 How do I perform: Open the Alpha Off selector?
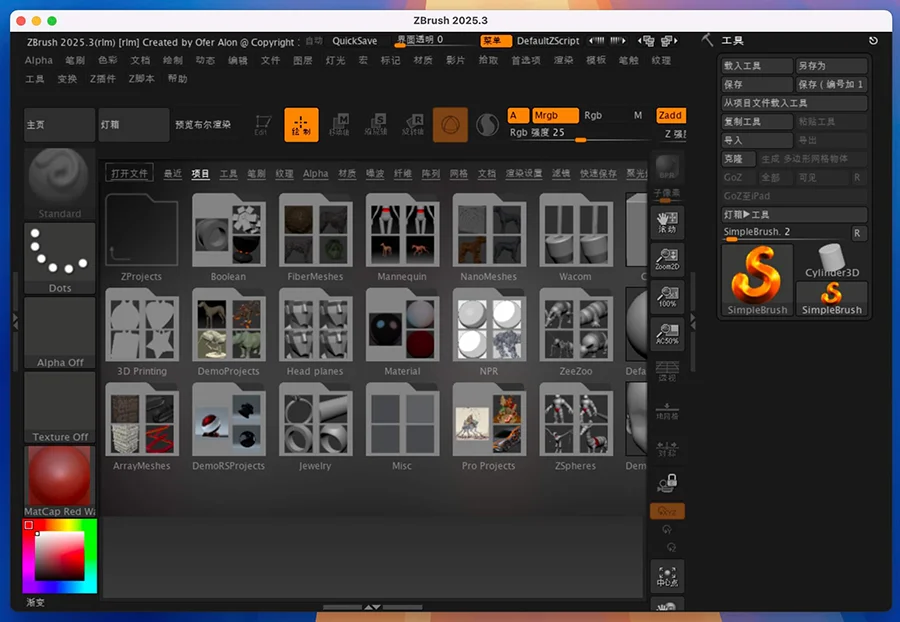(60, 333)
